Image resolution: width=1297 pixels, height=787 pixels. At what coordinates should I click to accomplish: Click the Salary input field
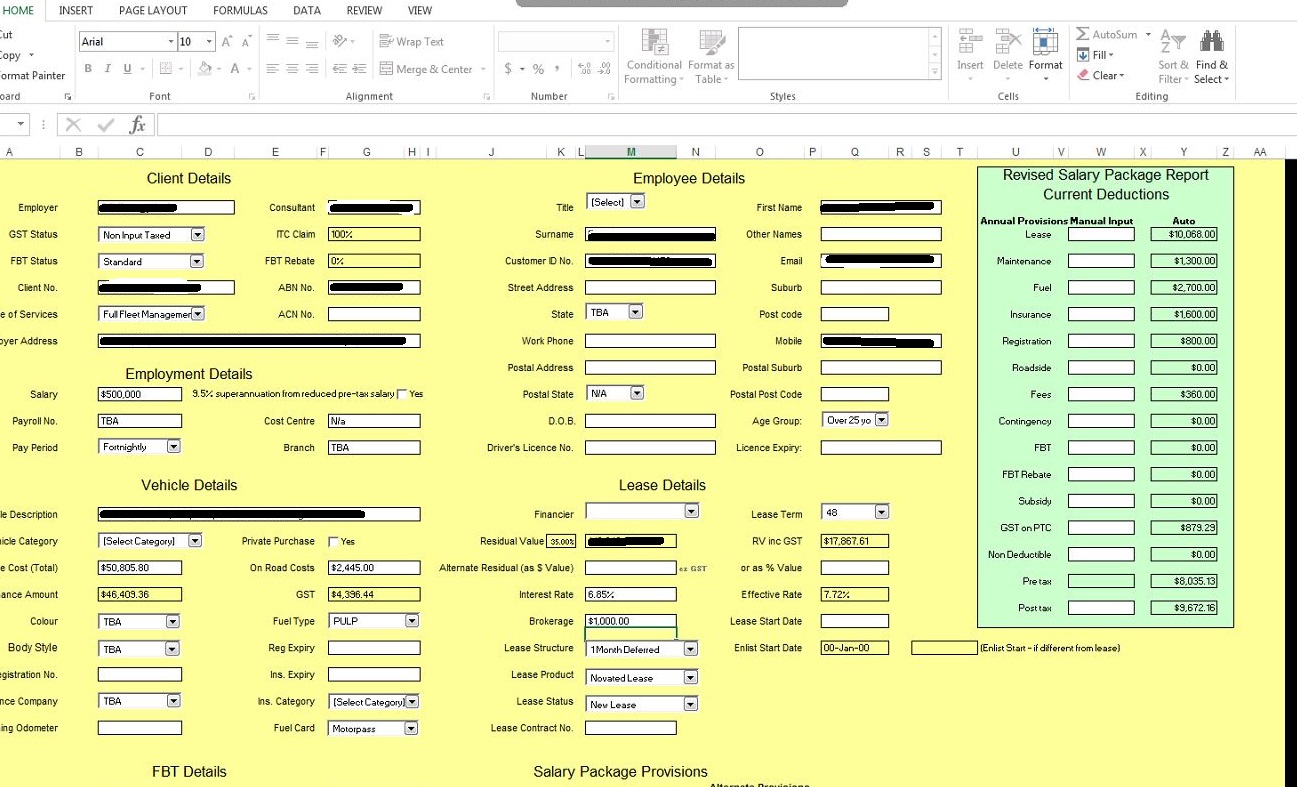140,394
